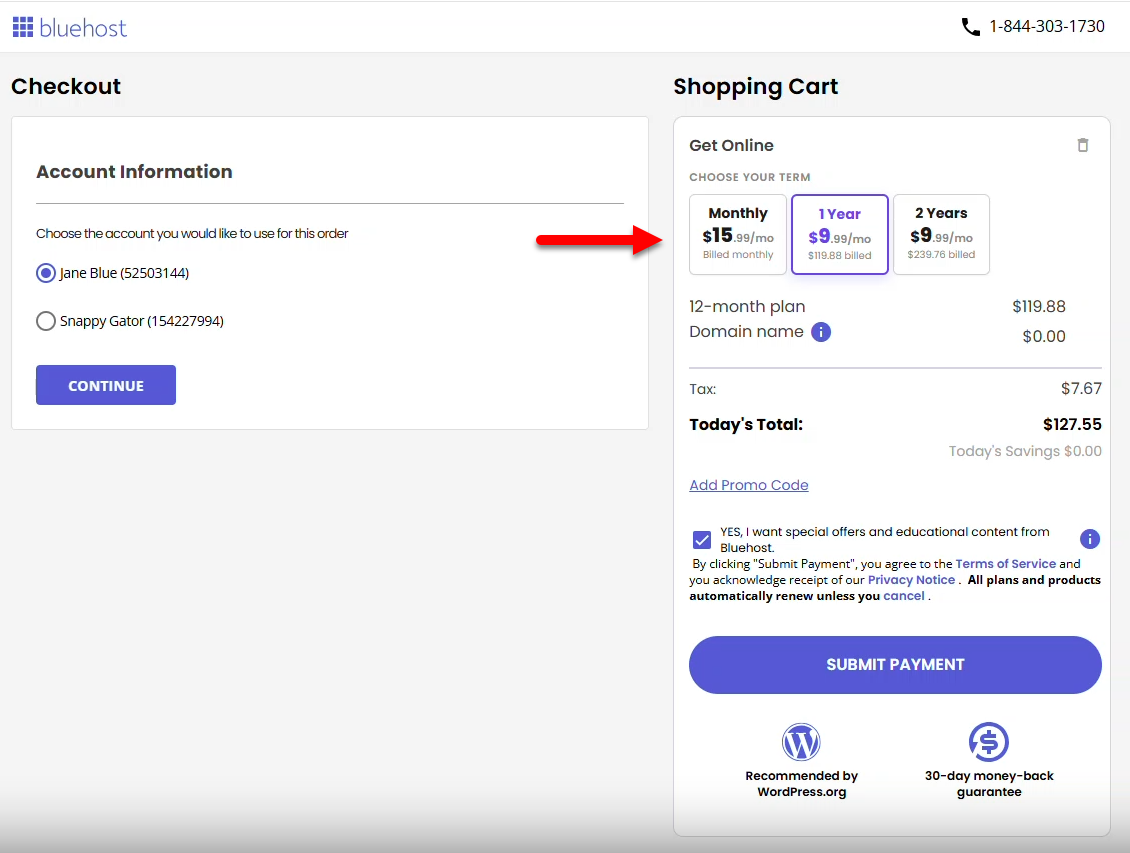Open info icon beside special offers
Image resolution: width=1130 pixels, height=853 pixels.
click(1090, 539)
